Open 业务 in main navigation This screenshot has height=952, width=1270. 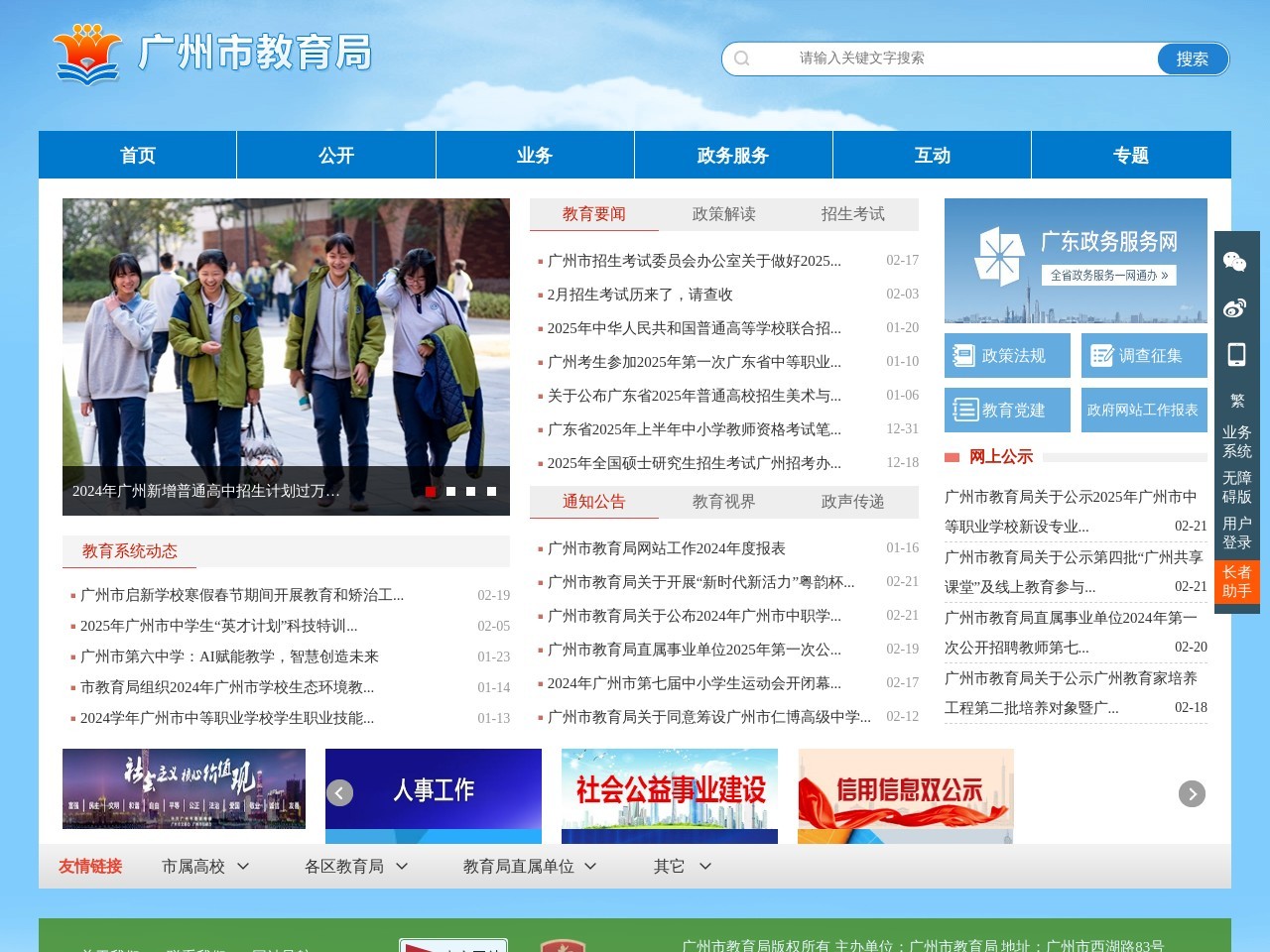(535, 155)
